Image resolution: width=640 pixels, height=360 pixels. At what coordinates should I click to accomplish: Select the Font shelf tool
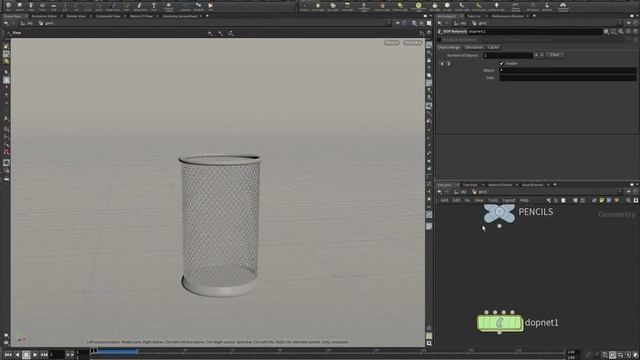tap(154, 6)
